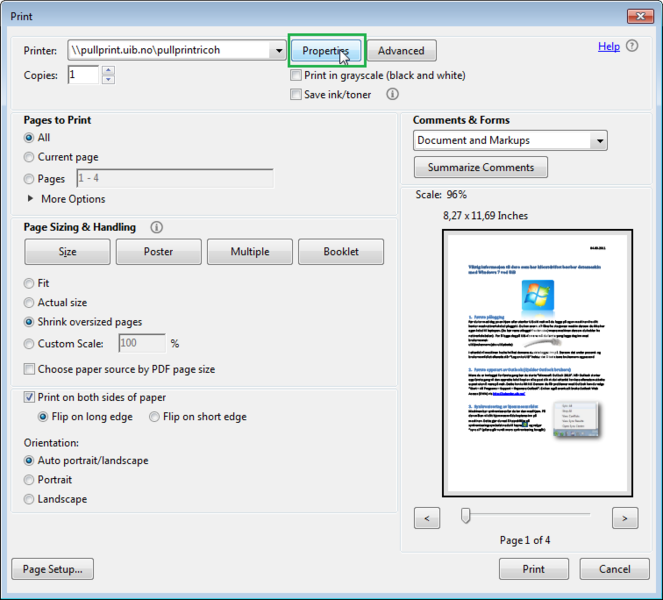Select the Size tab button
Viewport: 663px width, 600px height.
pos(67,252)
